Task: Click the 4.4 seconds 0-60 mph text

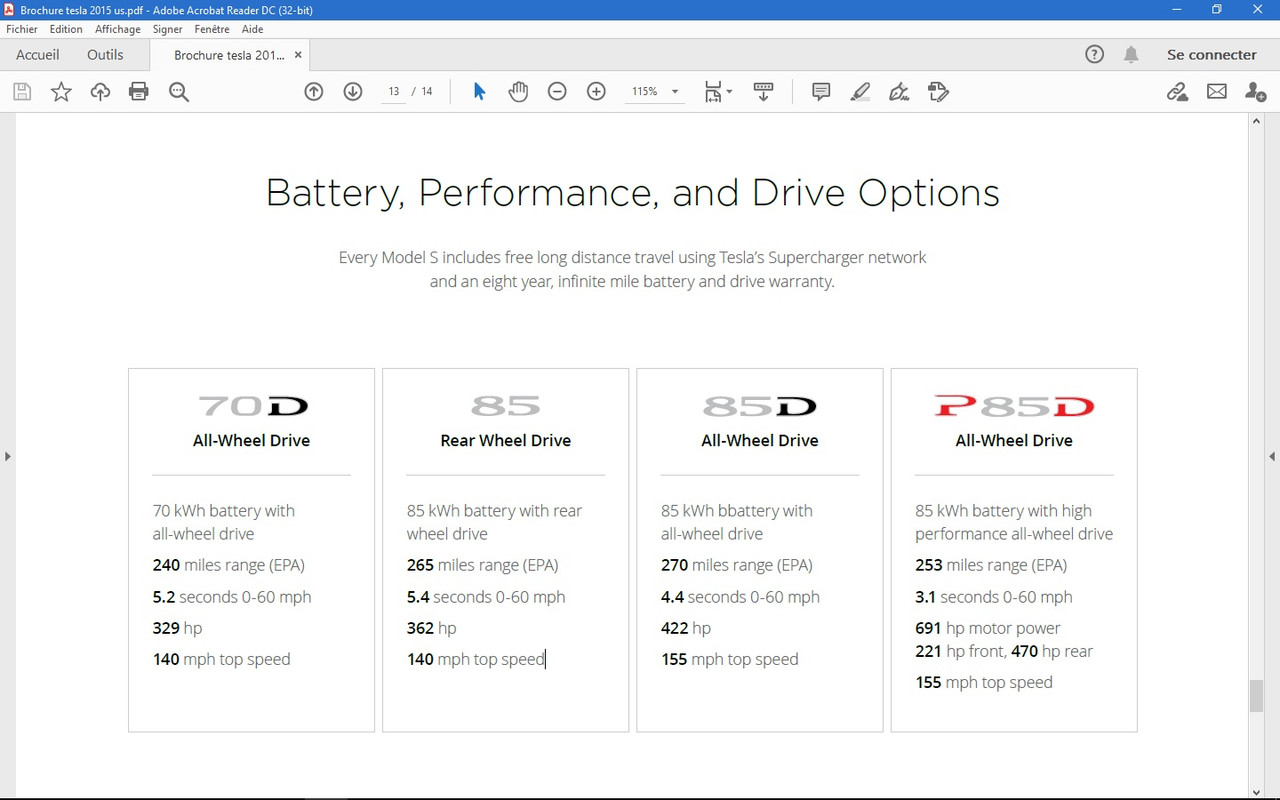Action: (x=740, y=597)
